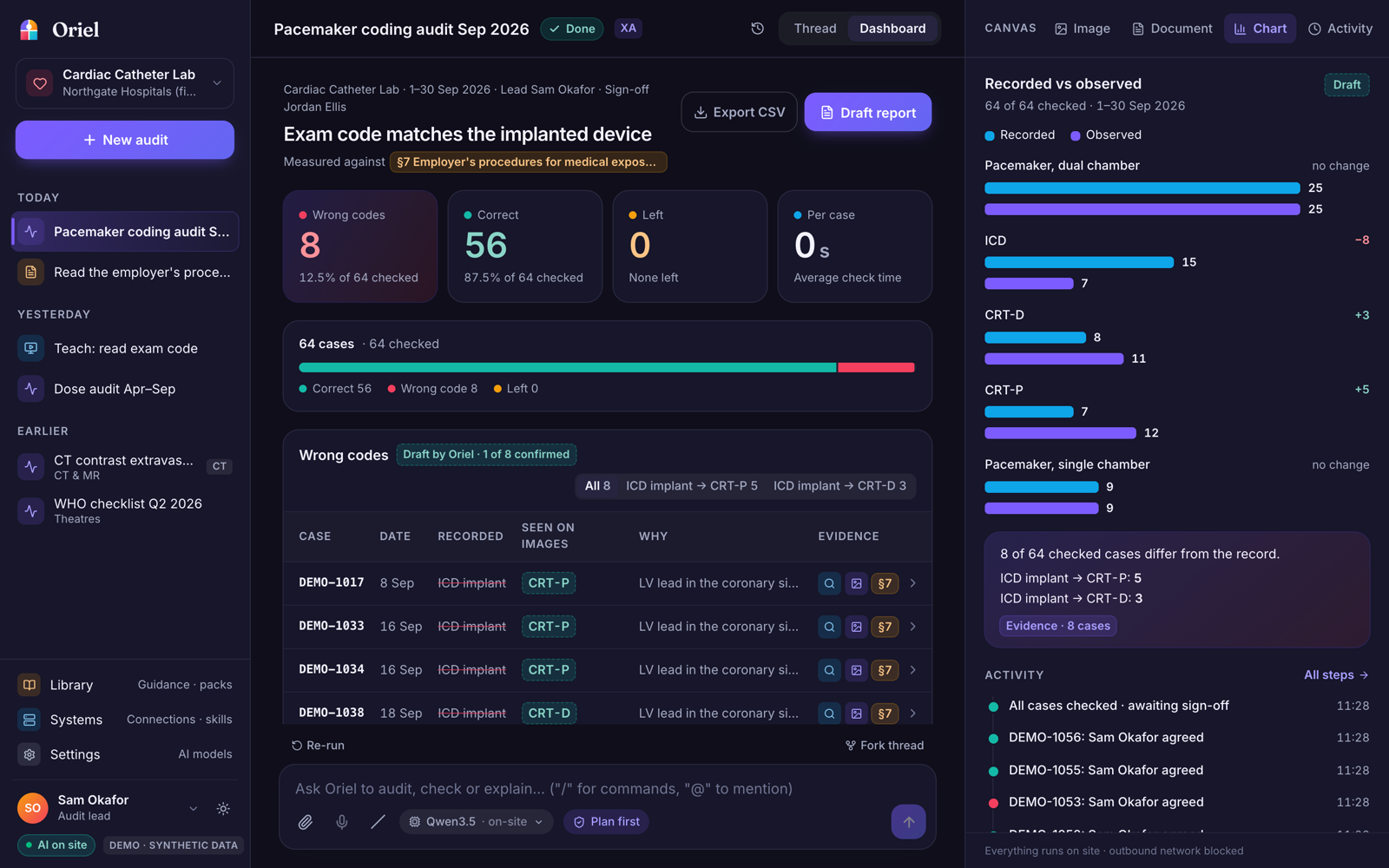Image resolution: width=1389 pixels, height=868 pixels.
Task: Open the magnifier evidence icon for DEMO-1017
Action: (x=829, y=583)
